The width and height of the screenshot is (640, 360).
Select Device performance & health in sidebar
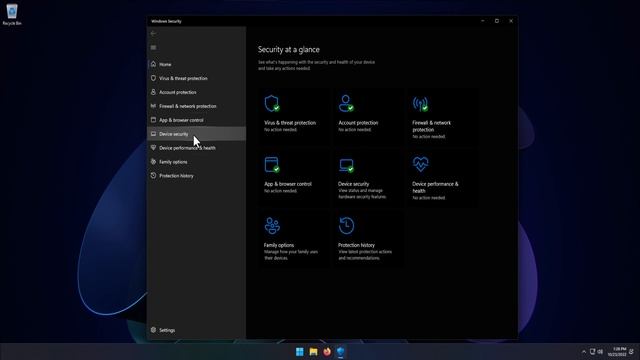[196, 148]
